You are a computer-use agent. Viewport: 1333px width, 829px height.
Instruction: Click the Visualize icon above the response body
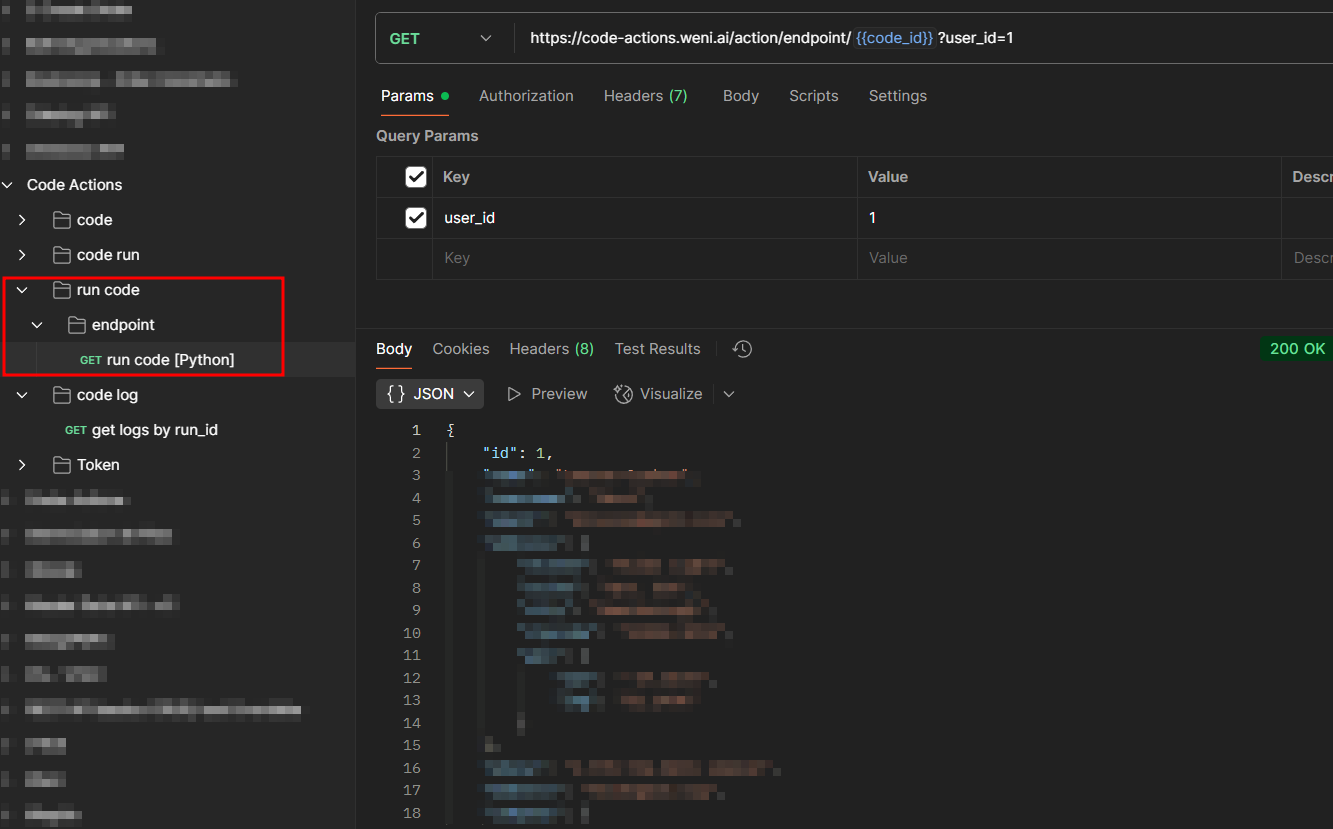click(622, 393)
